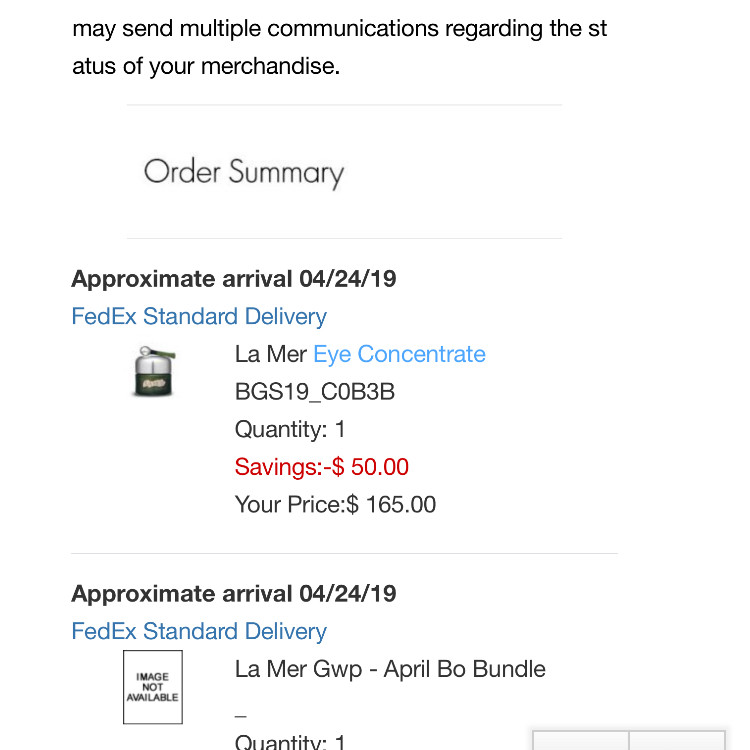Click the 'La Mer' brand text before Eye Concentrate
Viewport: 750px width, 750px height.
tap(271, 354)
